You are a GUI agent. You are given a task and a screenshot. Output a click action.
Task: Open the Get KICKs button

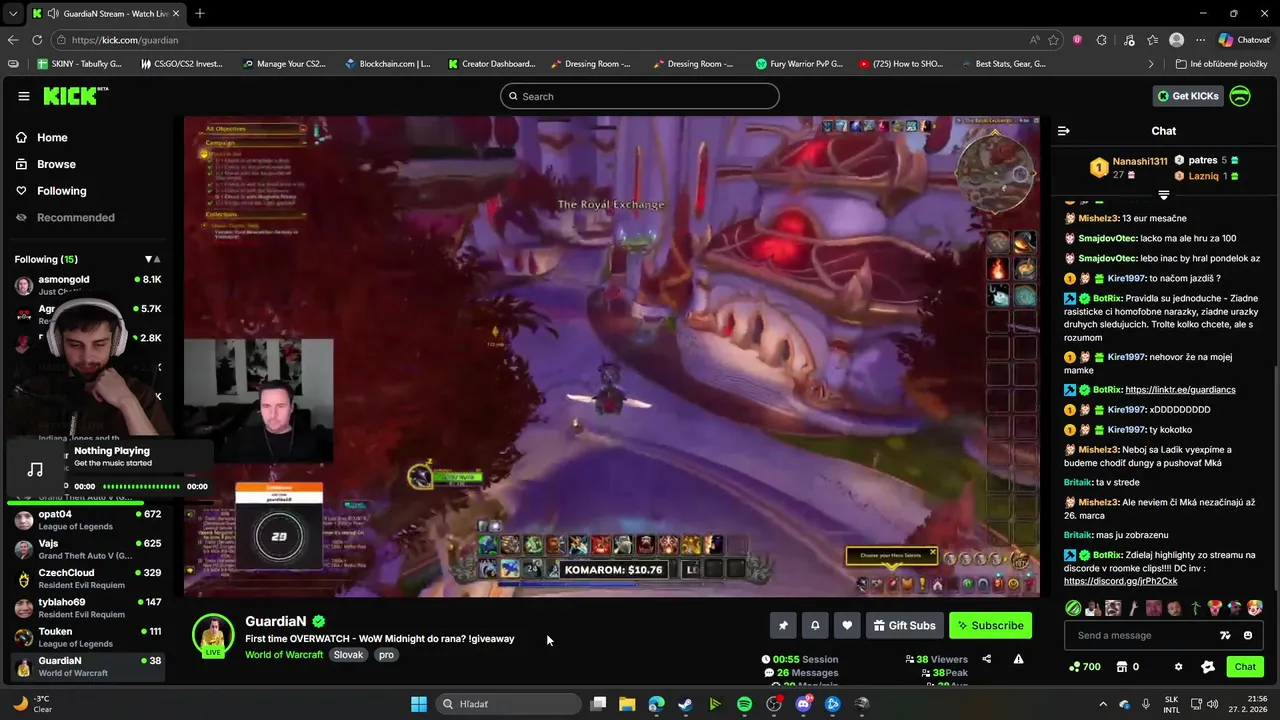1188,96
